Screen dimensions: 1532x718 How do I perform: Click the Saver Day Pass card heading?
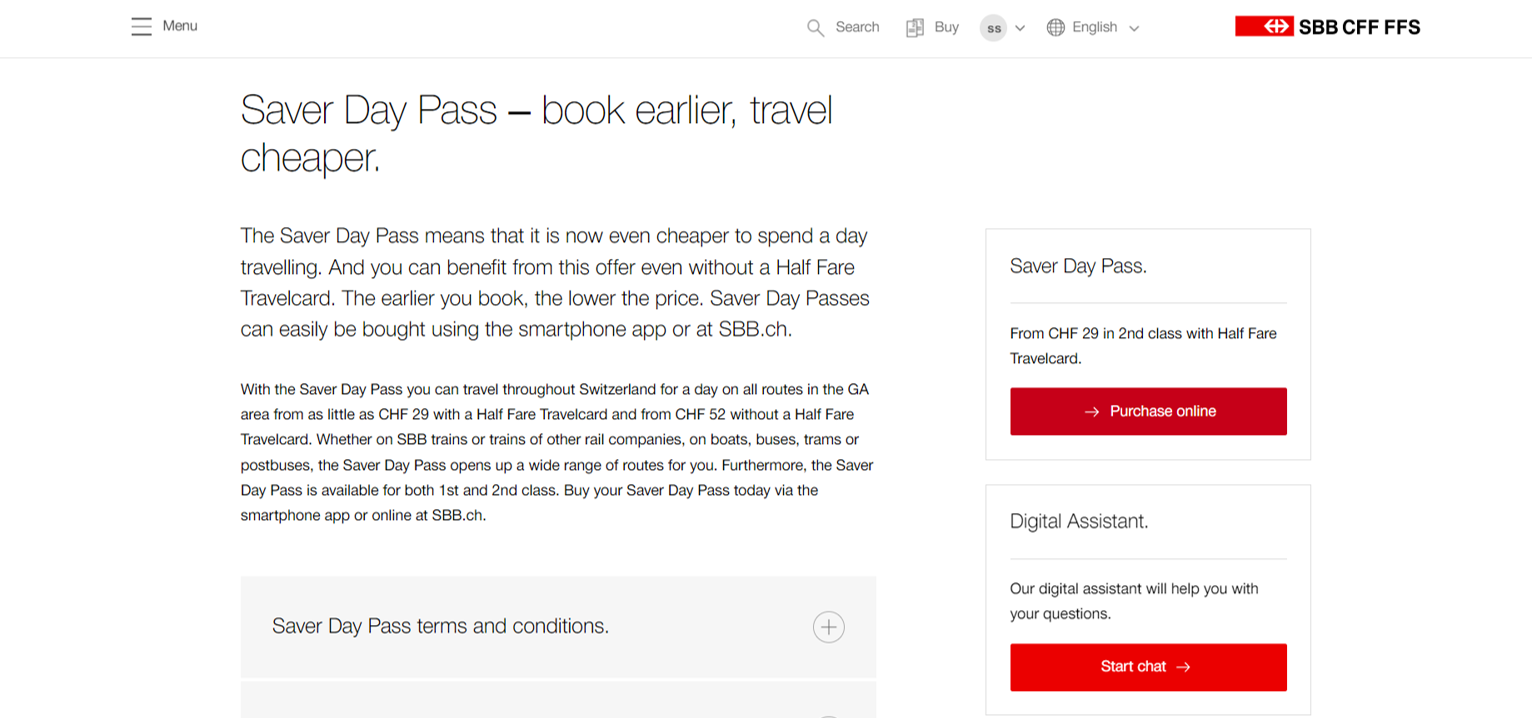tap(1078, 266)
